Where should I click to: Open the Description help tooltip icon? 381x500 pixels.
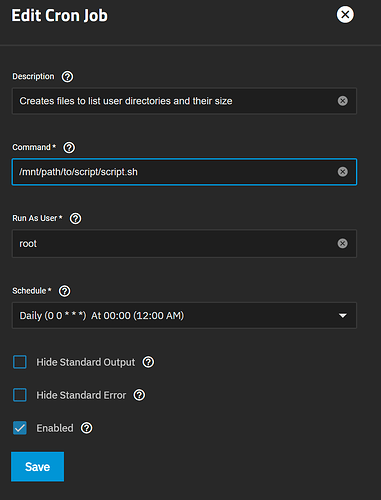(67, 77)
